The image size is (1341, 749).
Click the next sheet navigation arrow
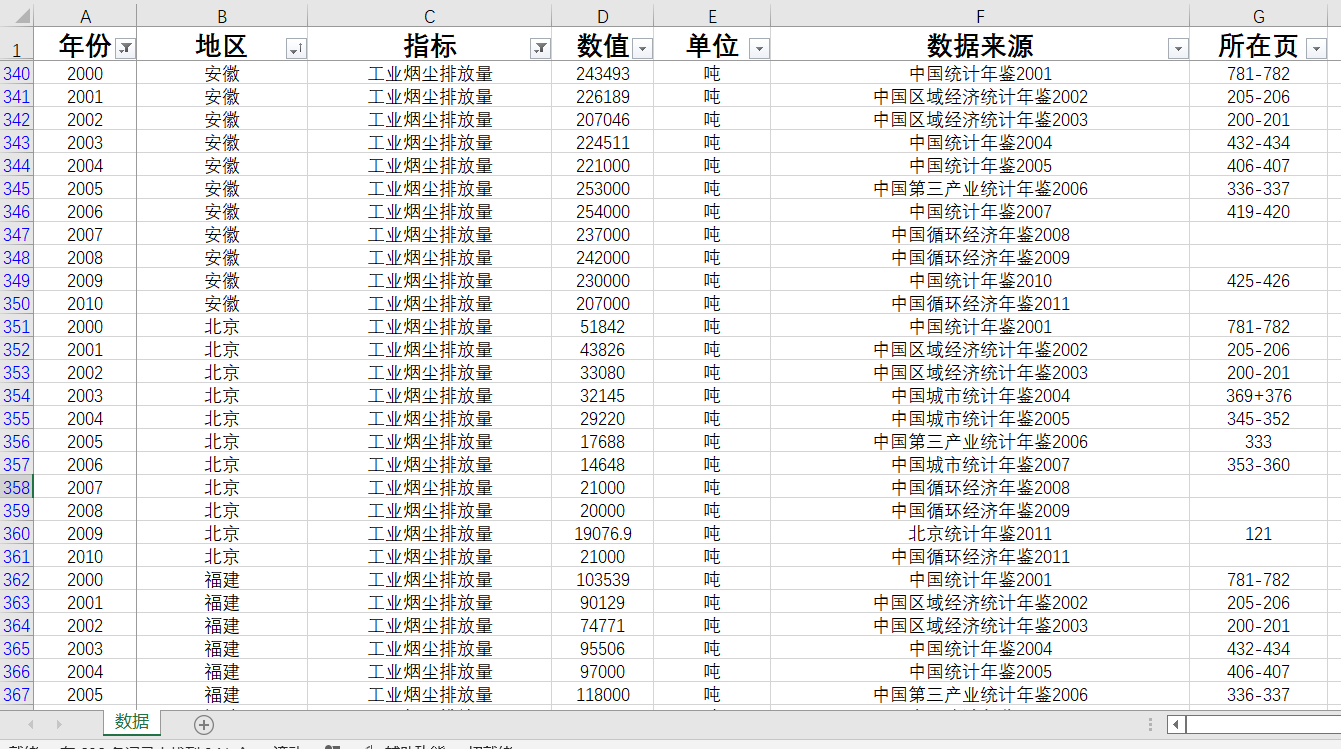59,724
